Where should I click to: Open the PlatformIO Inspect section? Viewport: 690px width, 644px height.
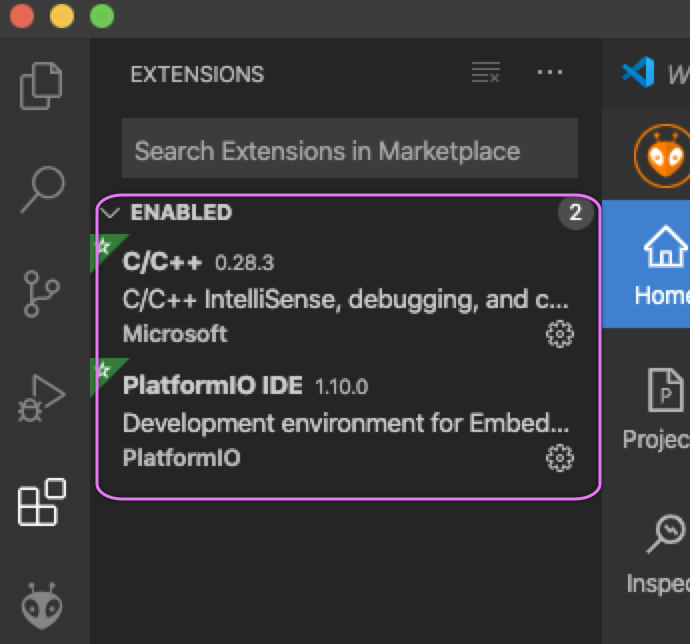pos(660,553)
